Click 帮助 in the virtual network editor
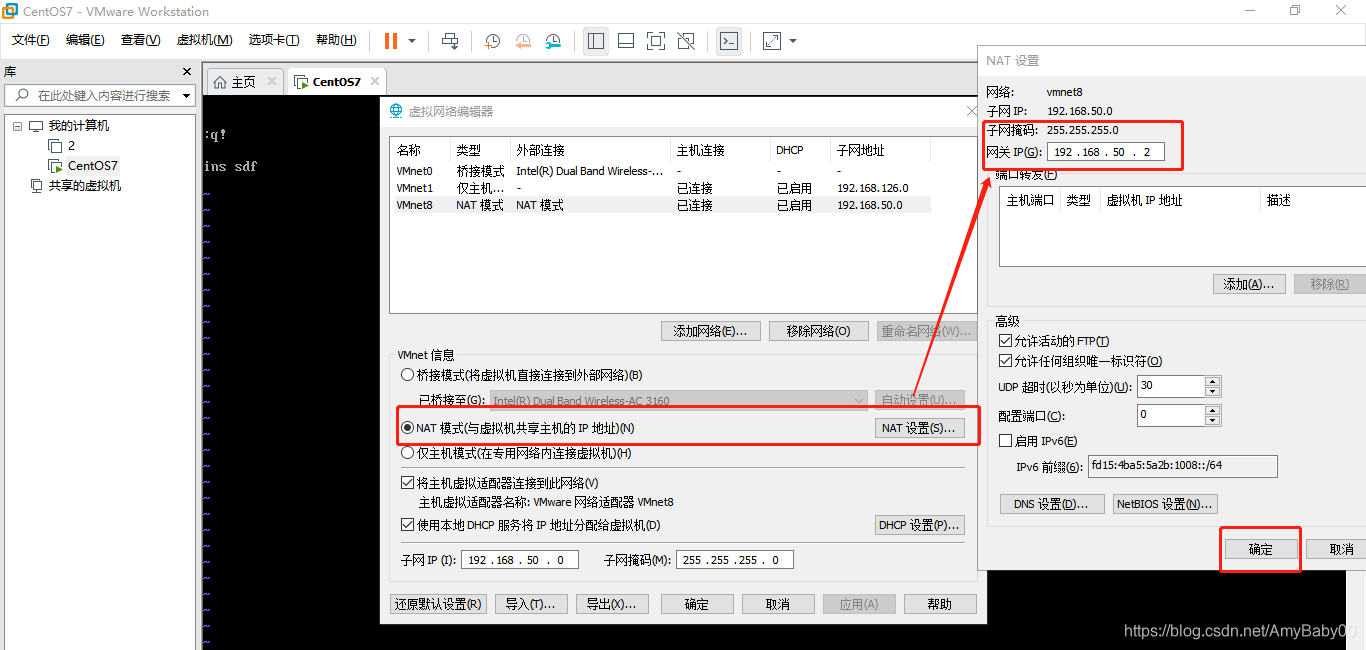The height and width of the screenshot is (650, 1366). 940,604
